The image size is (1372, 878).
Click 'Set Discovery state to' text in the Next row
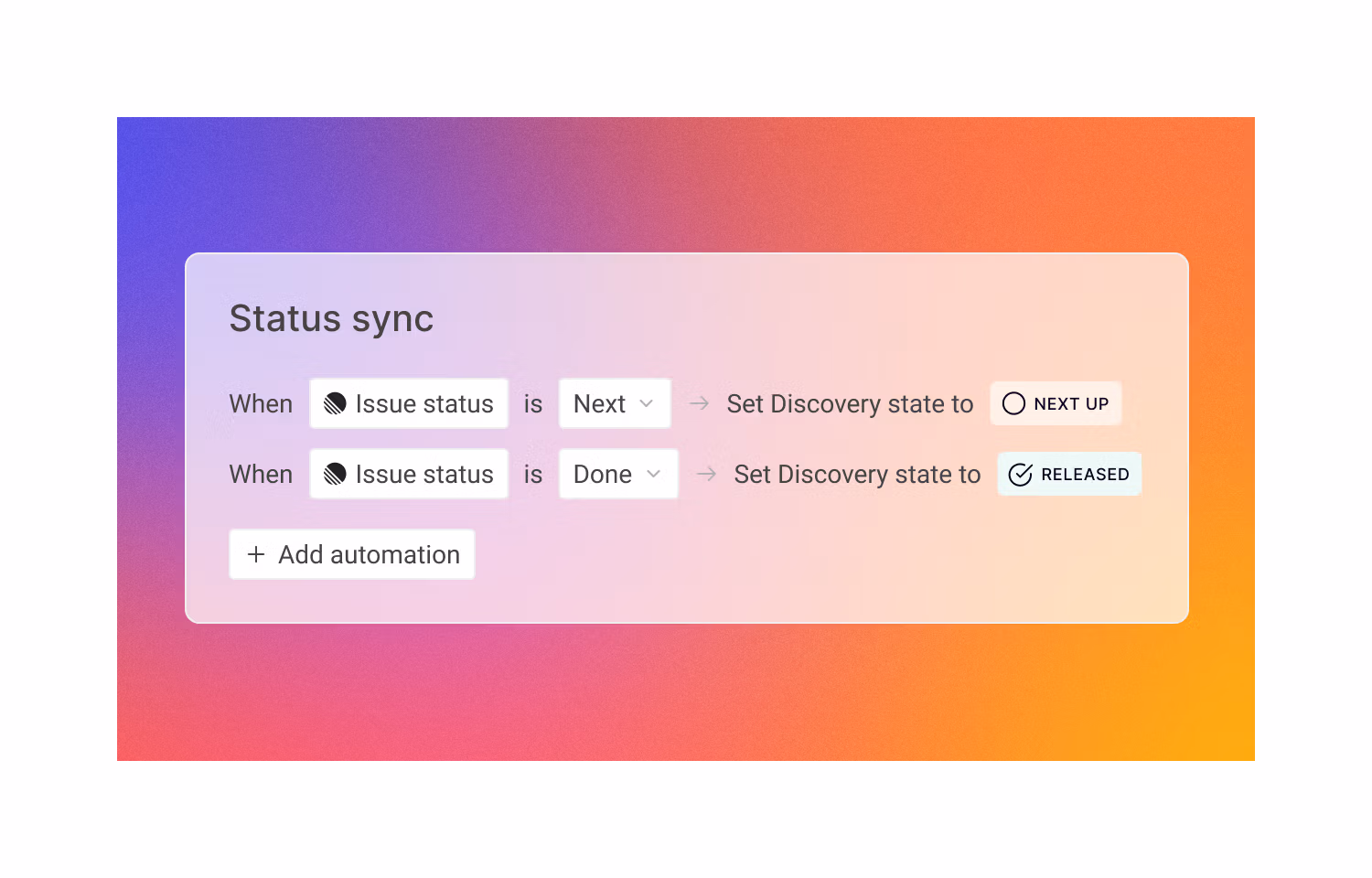point(850,403)
